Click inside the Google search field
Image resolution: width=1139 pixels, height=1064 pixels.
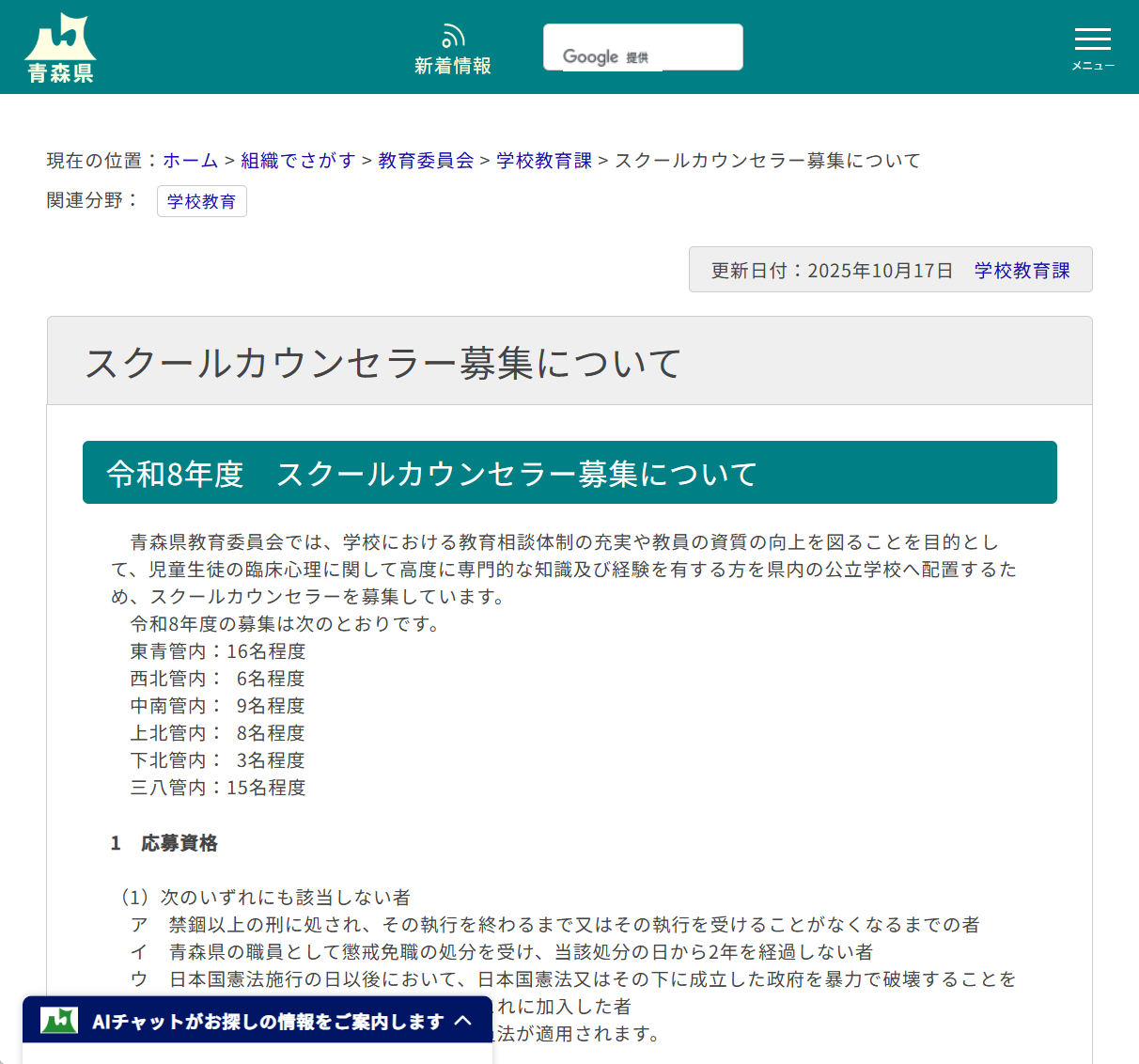[677, 46]
